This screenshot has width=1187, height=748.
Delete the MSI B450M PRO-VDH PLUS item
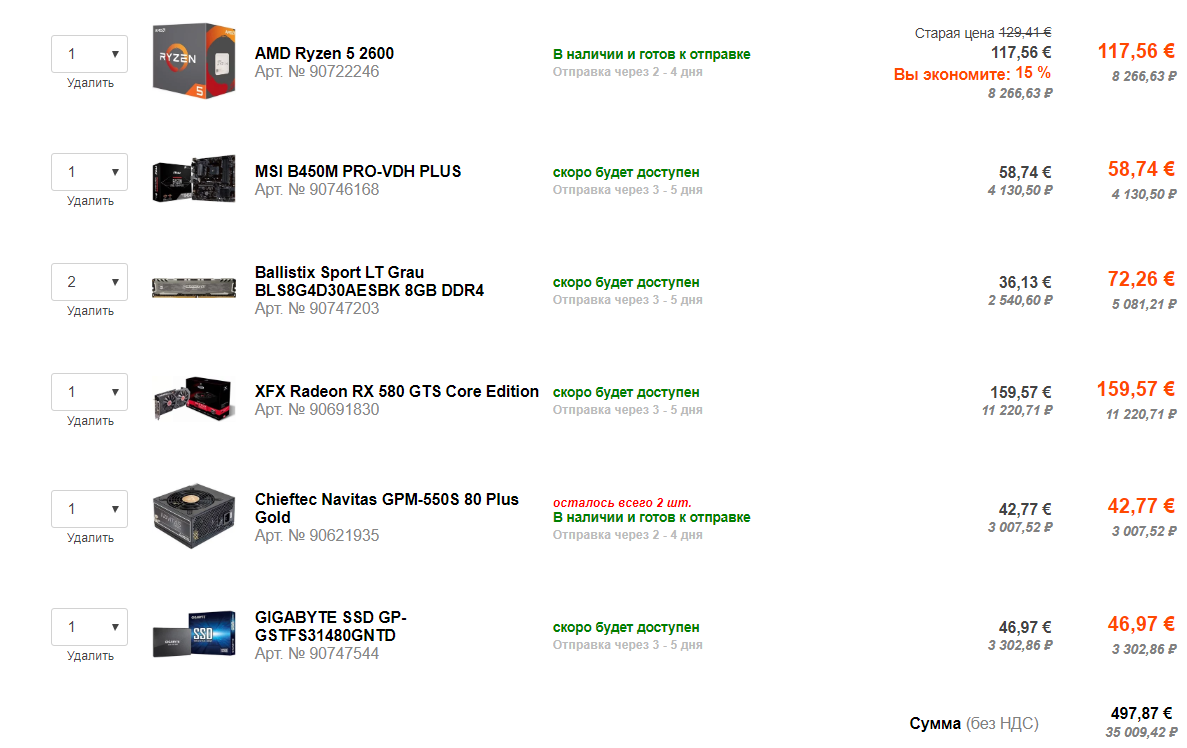tap(90, 201)
